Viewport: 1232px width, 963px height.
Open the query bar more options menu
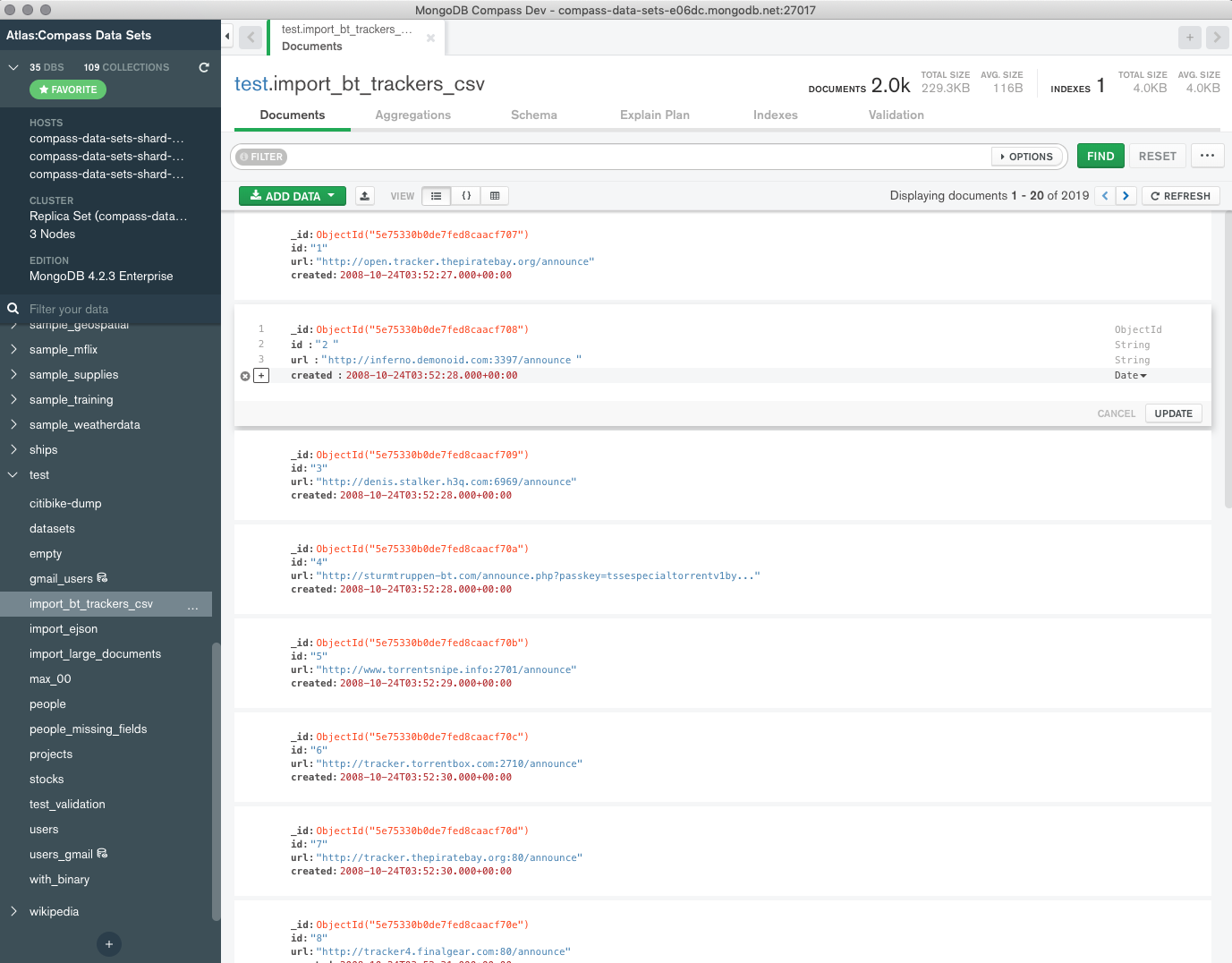[1208, 156]
